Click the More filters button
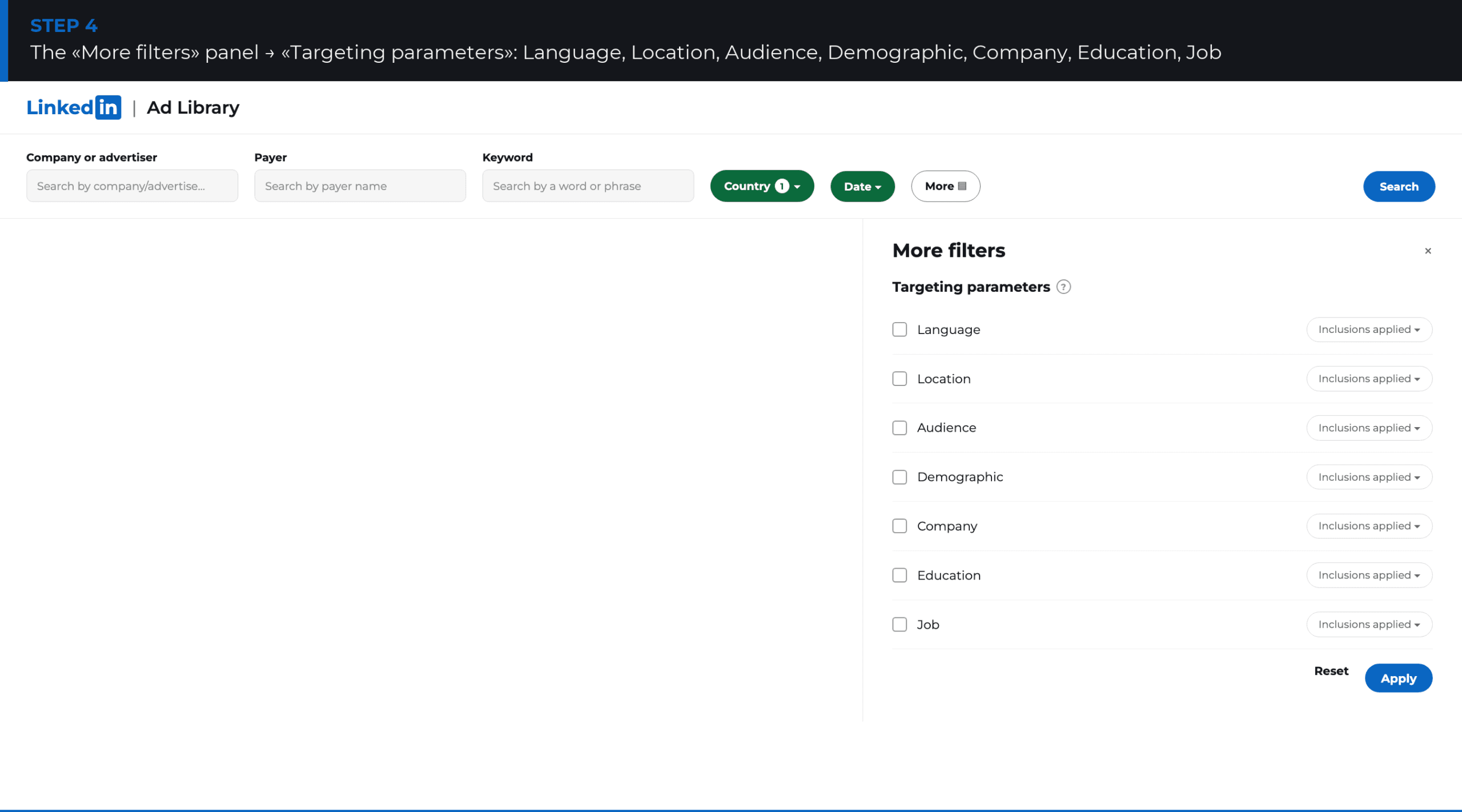 point(945,186)
